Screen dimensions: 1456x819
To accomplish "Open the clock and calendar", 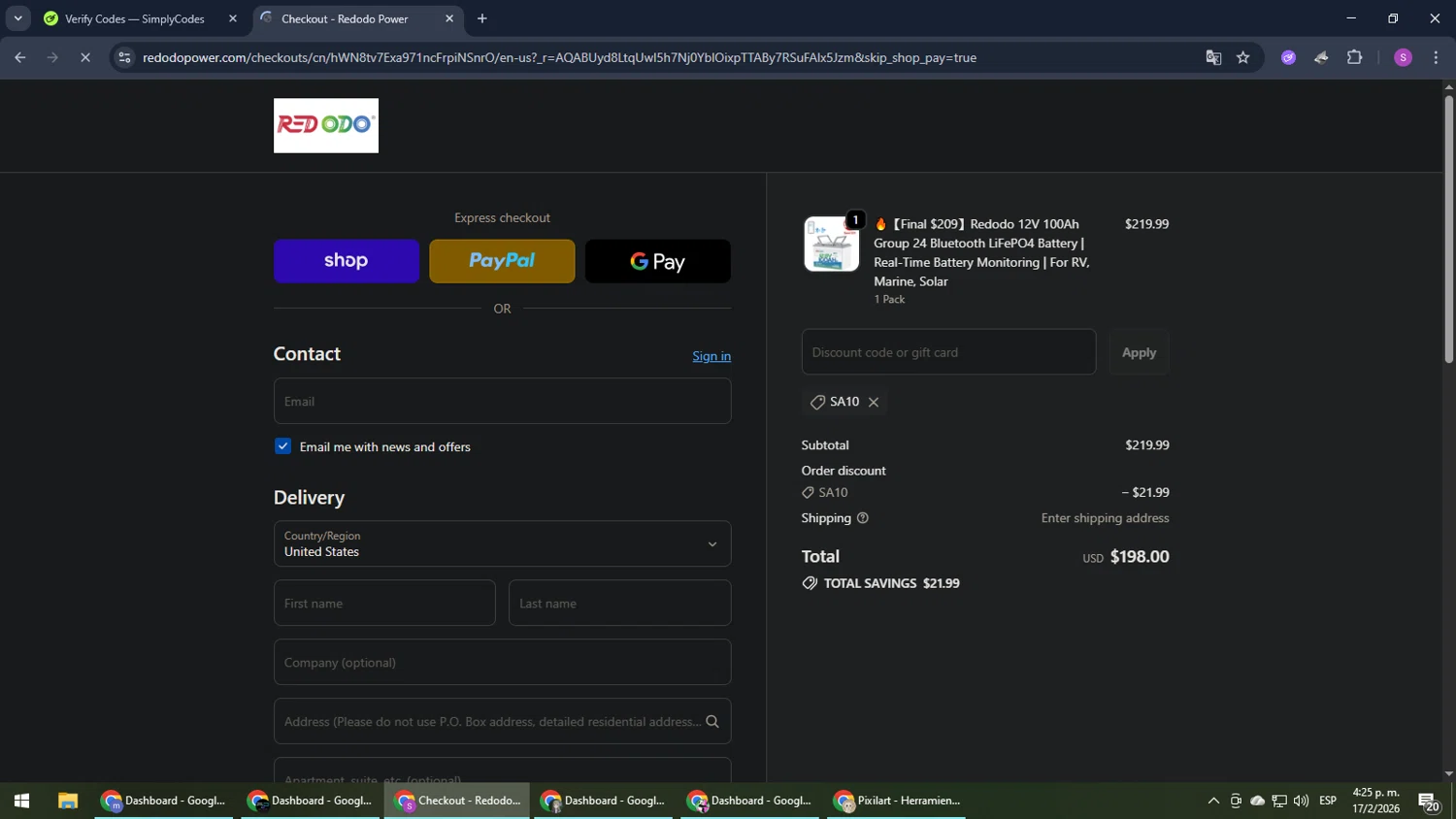I will [x=1375, y=801].
